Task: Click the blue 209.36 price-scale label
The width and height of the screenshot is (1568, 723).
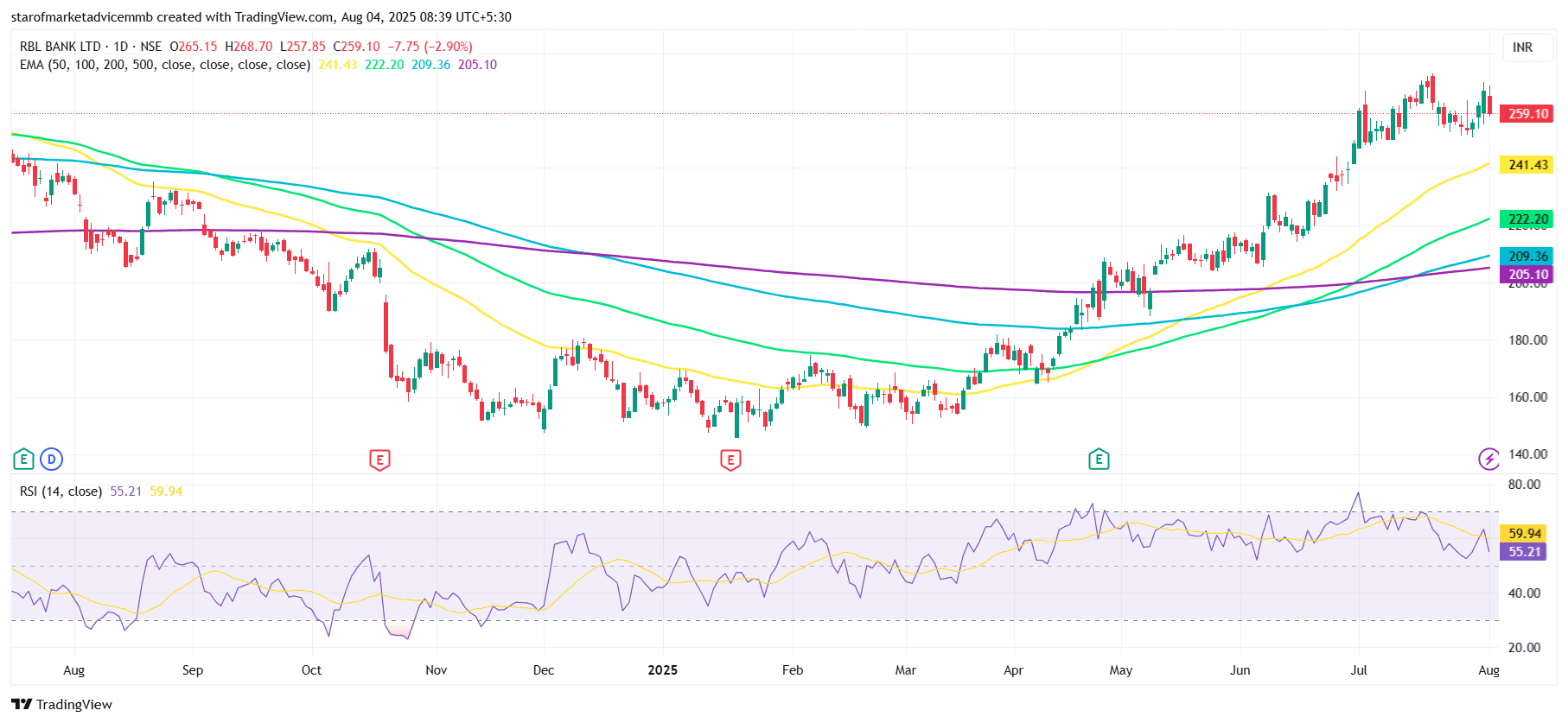Action: (1528, 257)
